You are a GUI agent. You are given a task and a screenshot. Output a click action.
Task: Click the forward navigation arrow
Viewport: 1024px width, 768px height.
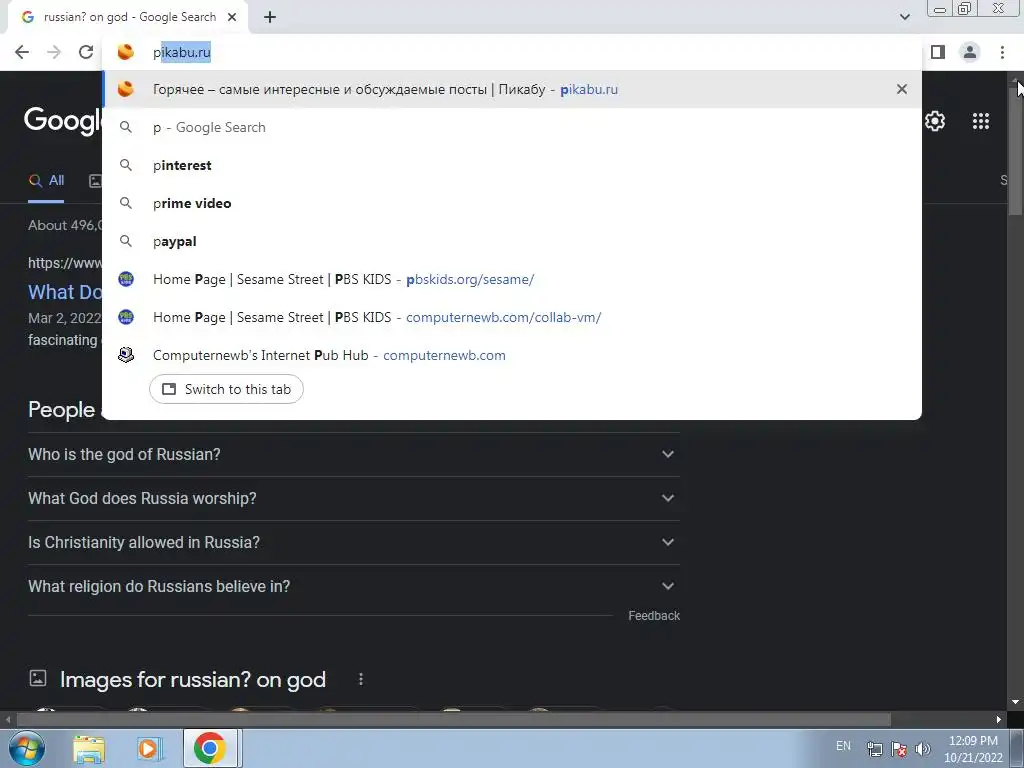(54, 52)
